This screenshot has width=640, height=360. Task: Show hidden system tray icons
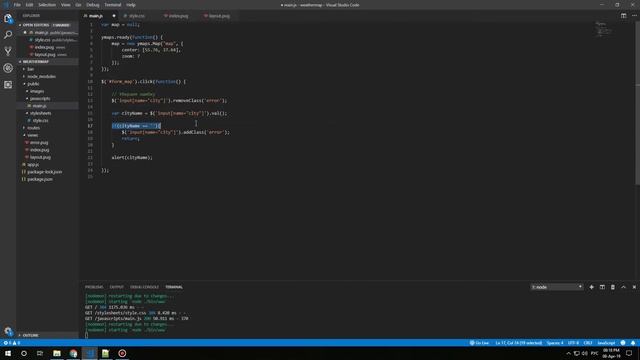click(568, 353)
